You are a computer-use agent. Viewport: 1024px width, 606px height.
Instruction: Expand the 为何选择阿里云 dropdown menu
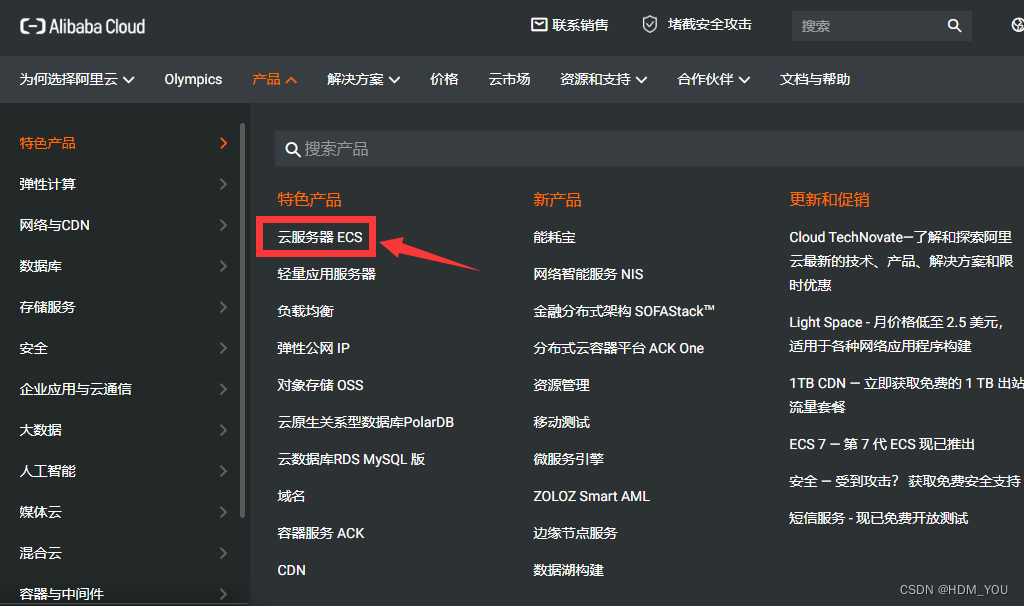(76, 79)
